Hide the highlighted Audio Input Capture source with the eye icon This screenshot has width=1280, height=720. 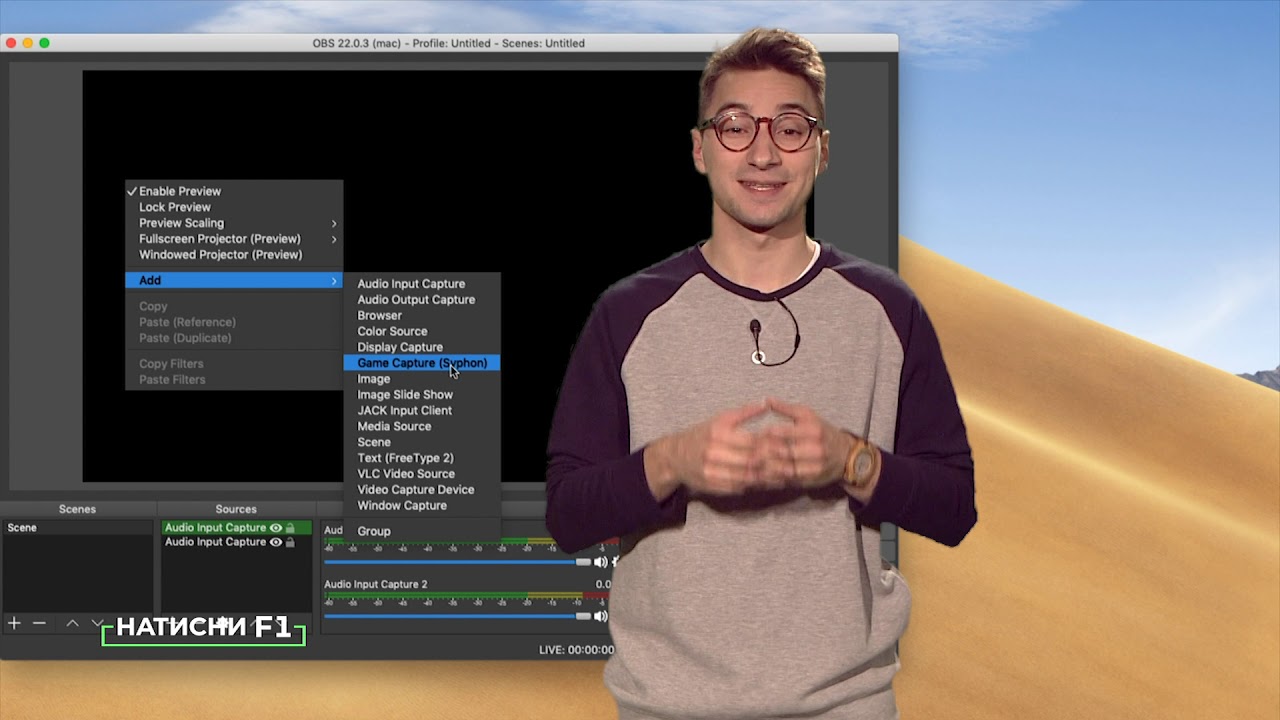tap(275, 528)
